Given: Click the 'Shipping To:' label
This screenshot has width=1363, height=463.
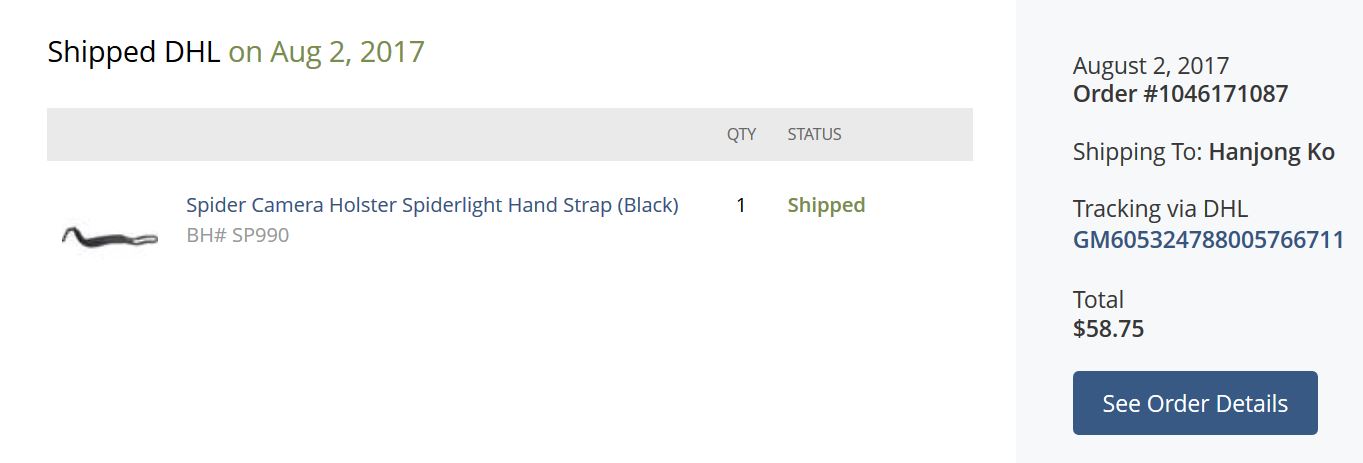Looking at the screenshot, I should (1137, 152).
